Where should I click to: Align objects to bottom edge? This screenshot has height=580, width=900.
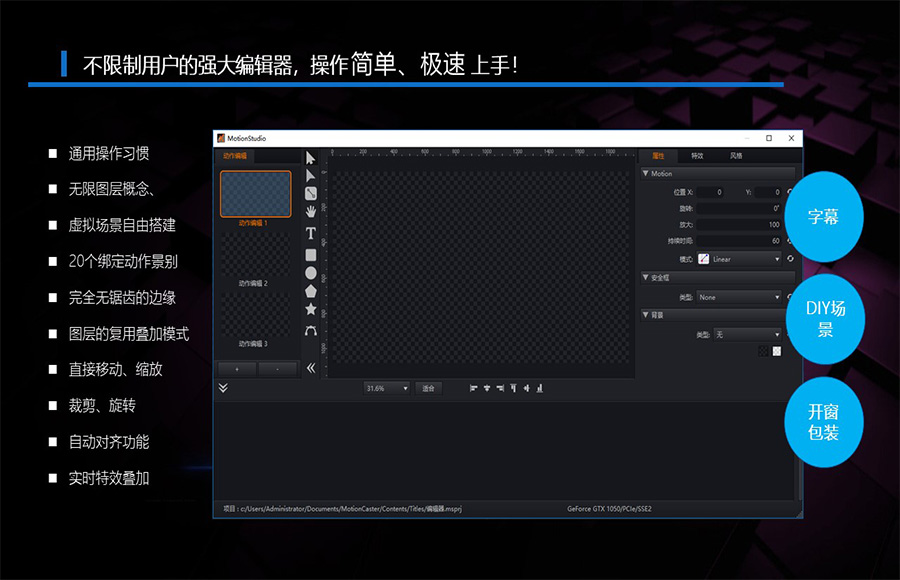click(540, 388)
